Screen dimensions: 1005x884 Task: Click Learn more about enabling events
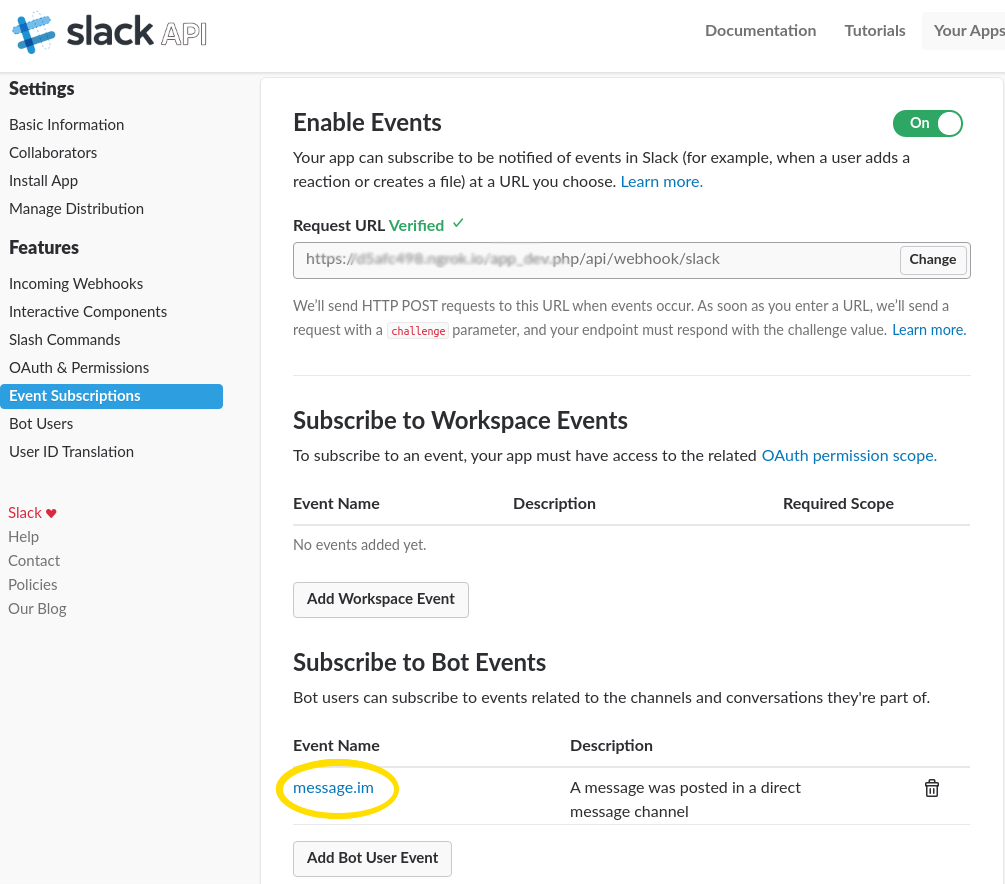point(661,182)
